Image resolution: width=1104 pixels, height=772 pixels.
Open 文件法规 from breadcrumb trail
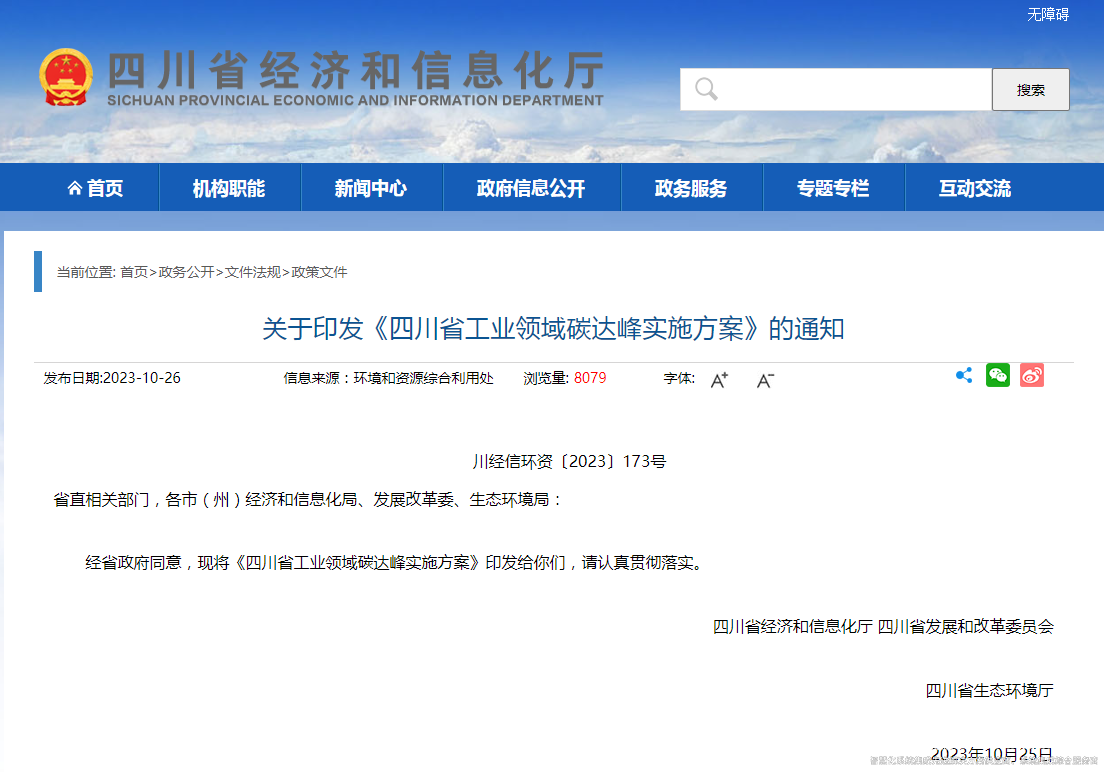click(x=248, y=272)
